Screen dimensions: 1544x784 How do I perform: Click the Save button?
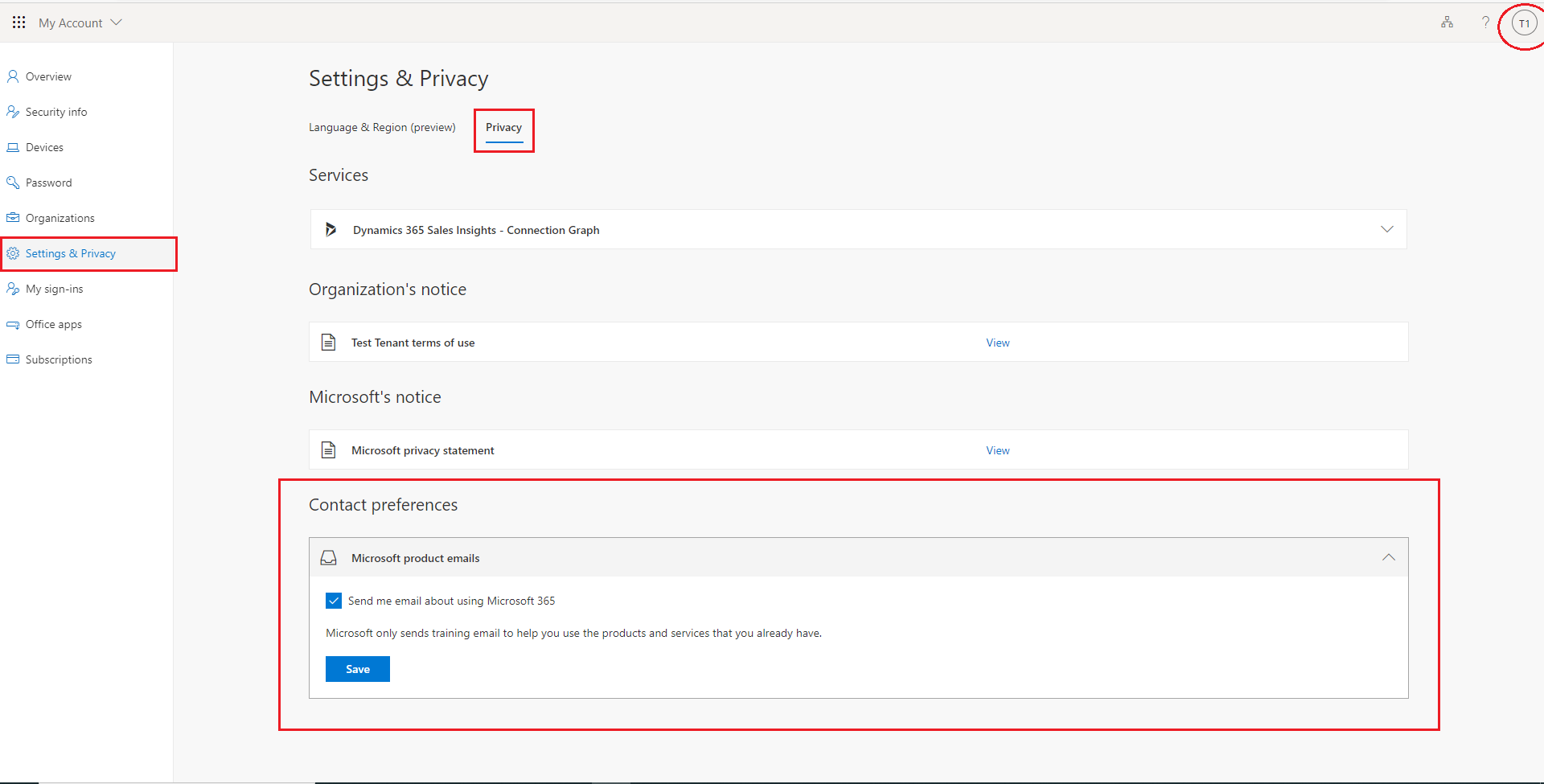358,669
